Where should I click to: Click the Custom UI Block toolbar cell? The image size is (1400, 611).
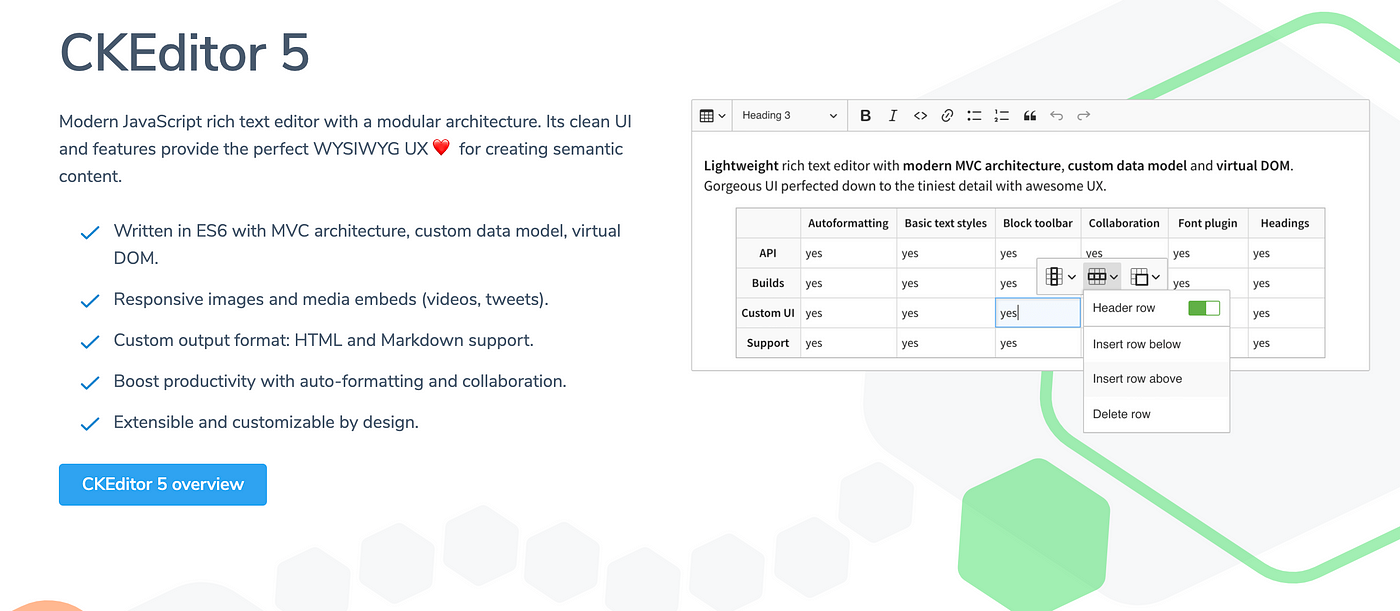tap(1038, 313)
